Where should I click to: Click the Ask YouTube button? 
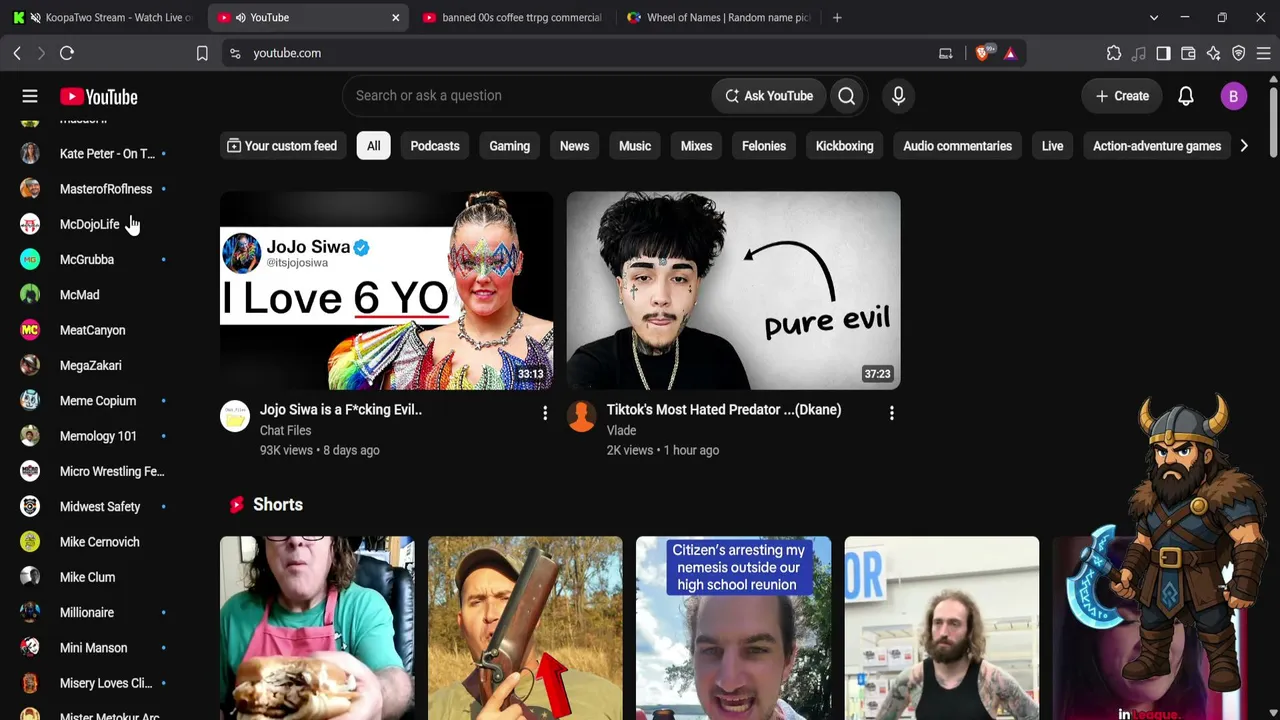click(769, 96)
